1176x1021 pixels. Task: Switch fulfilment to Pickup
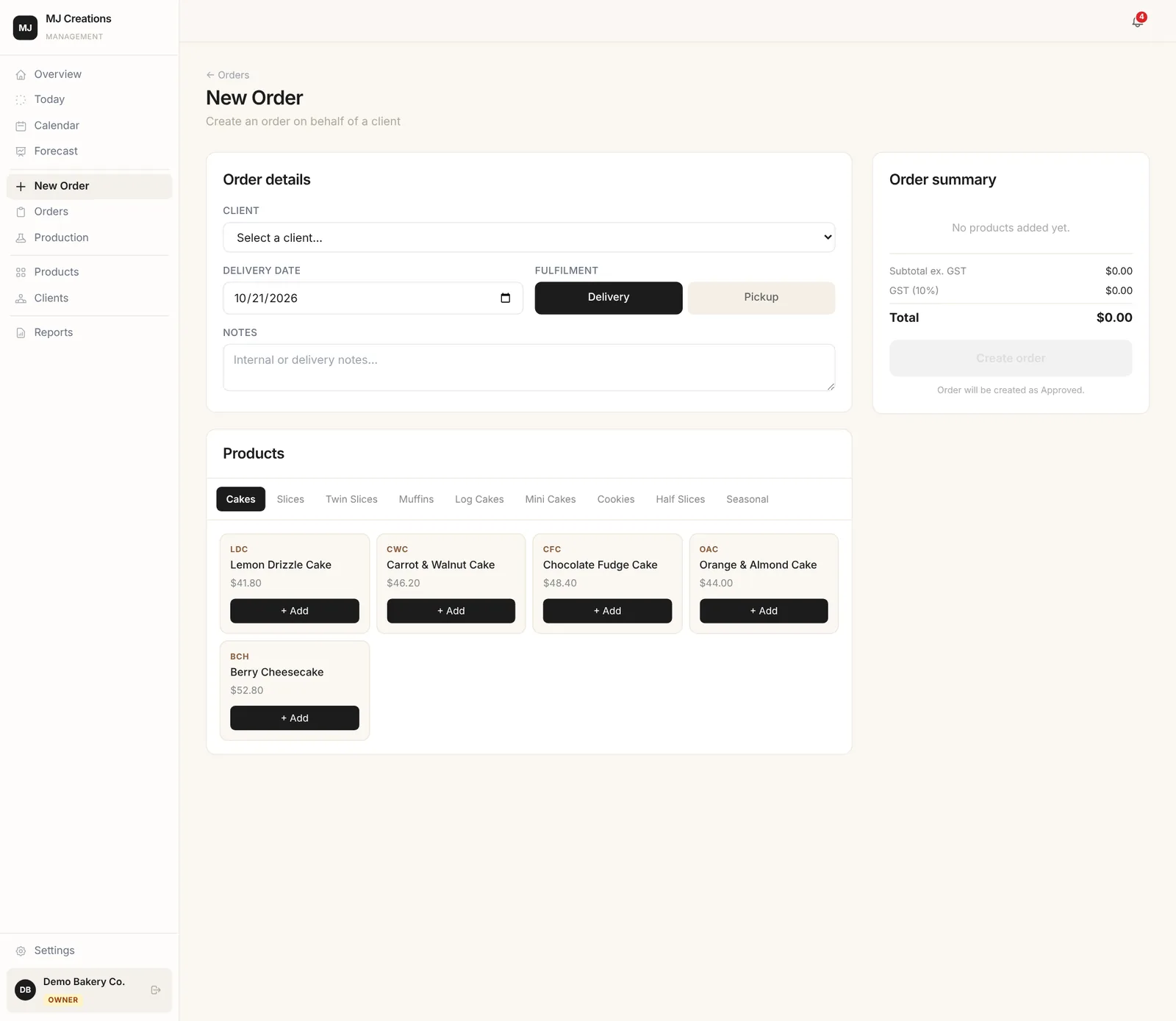tap(761, 298)
